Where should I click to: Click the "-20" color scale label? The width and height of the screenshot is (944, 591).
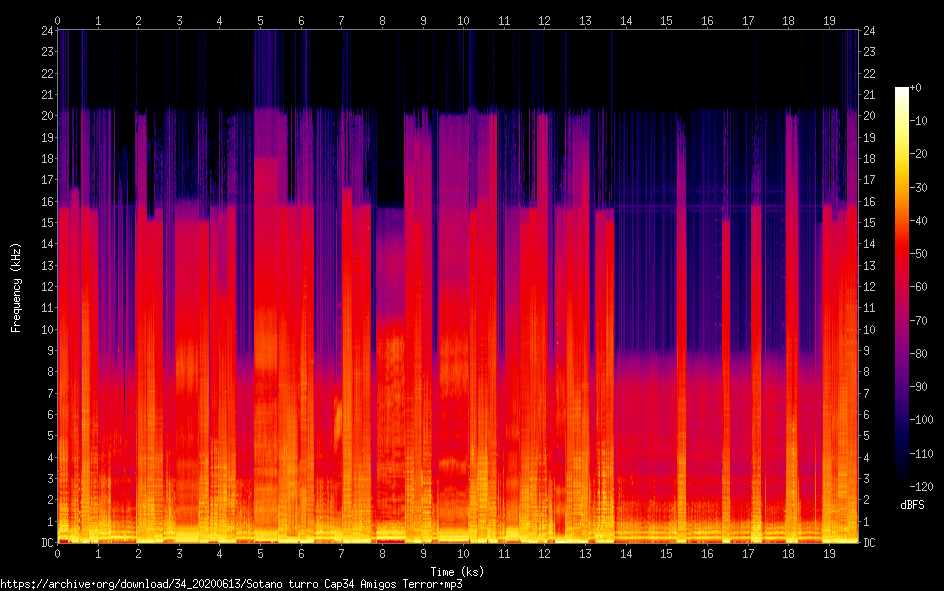coord(918,154)
